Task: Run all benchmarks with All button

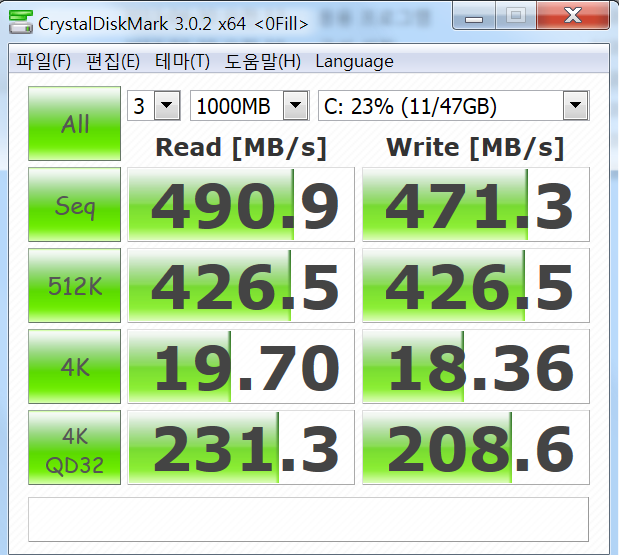Action: [x=75, y=124]
